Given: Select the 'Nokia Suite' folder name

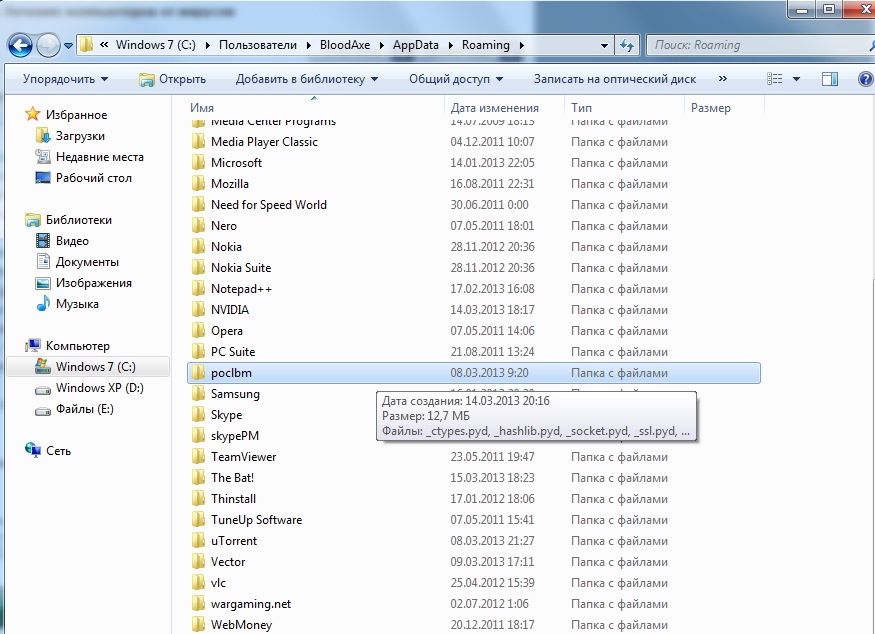Looking at the screenshot, I should tap(241, 268).
